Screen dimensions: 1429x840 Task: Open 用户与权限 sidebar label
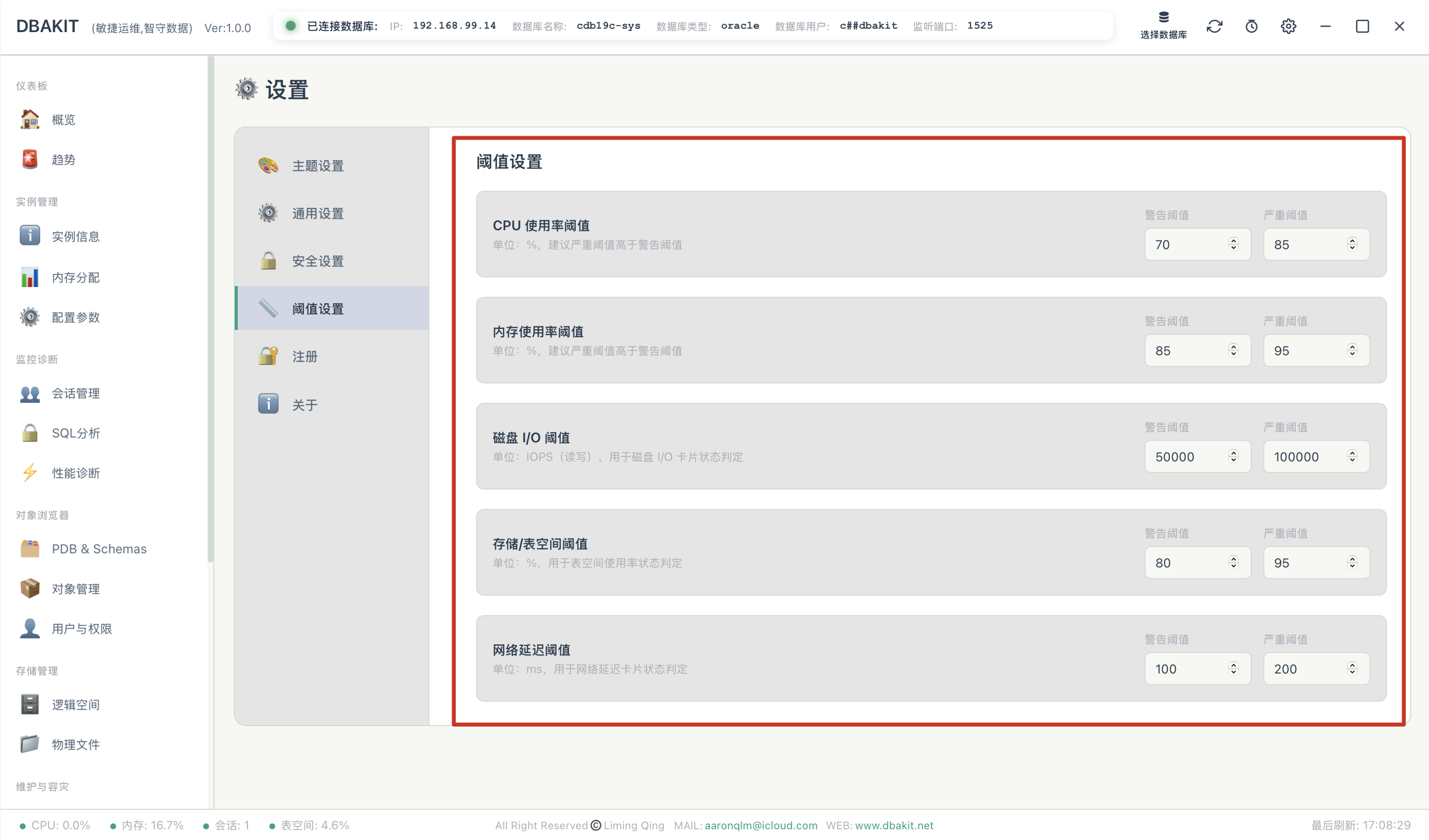(82, 628)
